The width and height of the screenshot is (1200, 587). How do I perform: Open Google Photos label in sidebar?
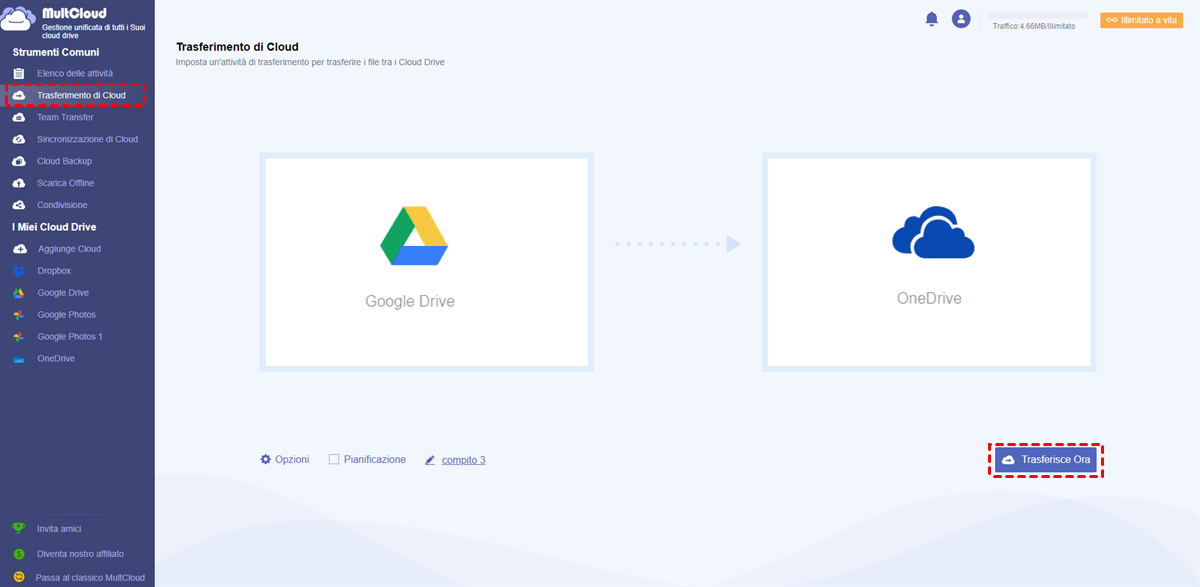[67, 315]
